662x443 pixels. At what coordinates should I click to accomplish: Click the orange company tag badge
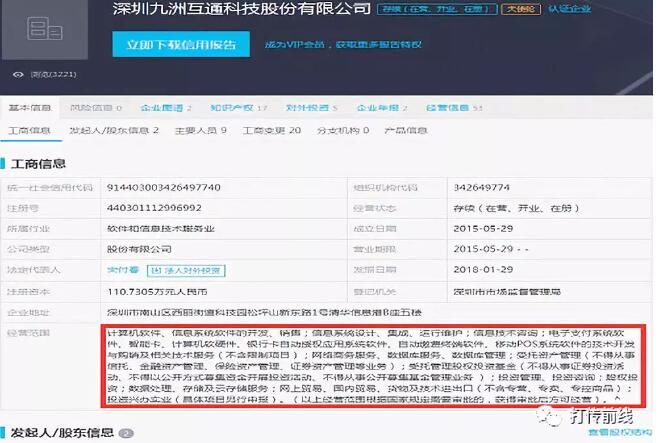tap(521, 9)
